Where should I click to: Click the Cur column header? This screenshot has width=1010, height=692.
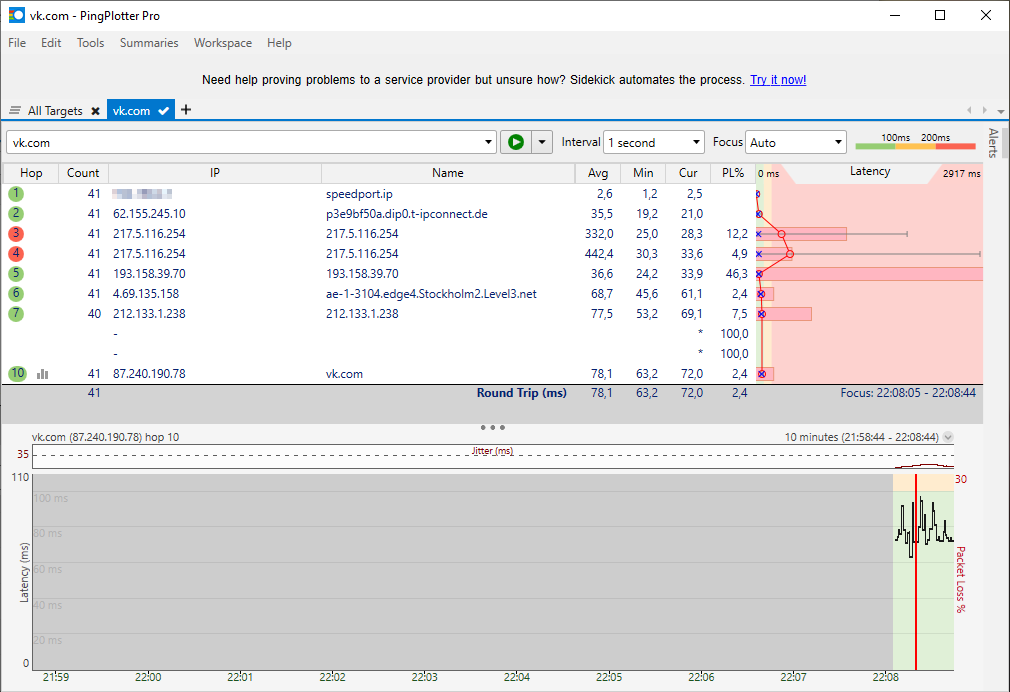coord(688,173)
